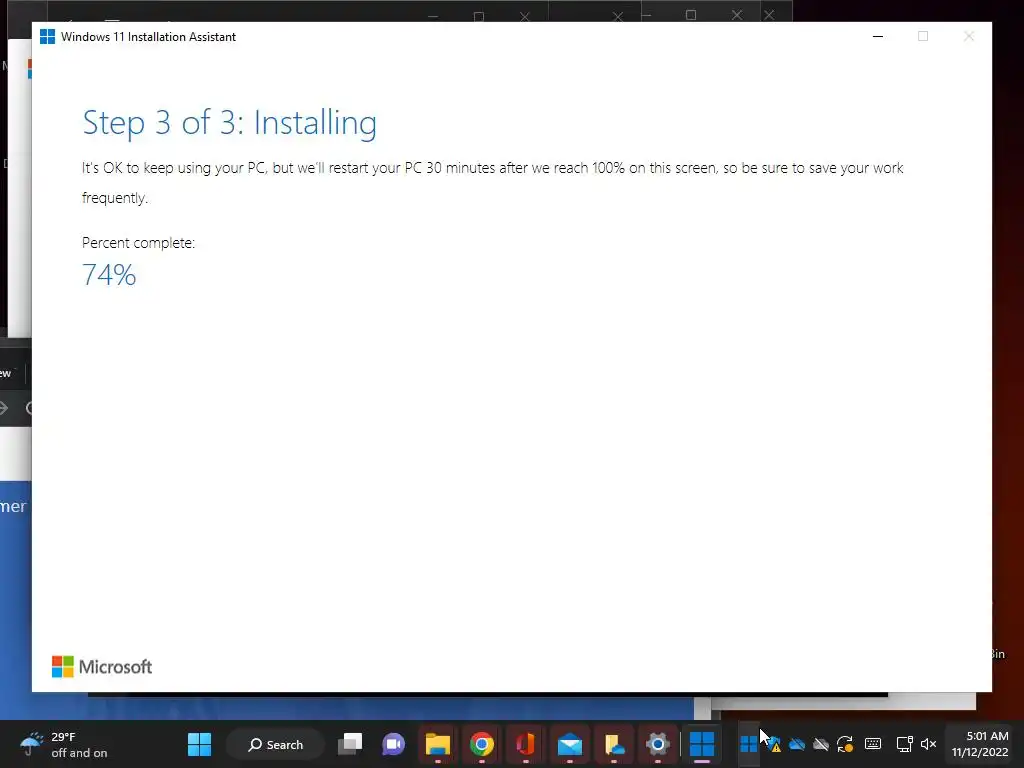Open the weather widget showing 29°F
The height and width of the screenshot is (768, 1024).
tap(64, 744)
